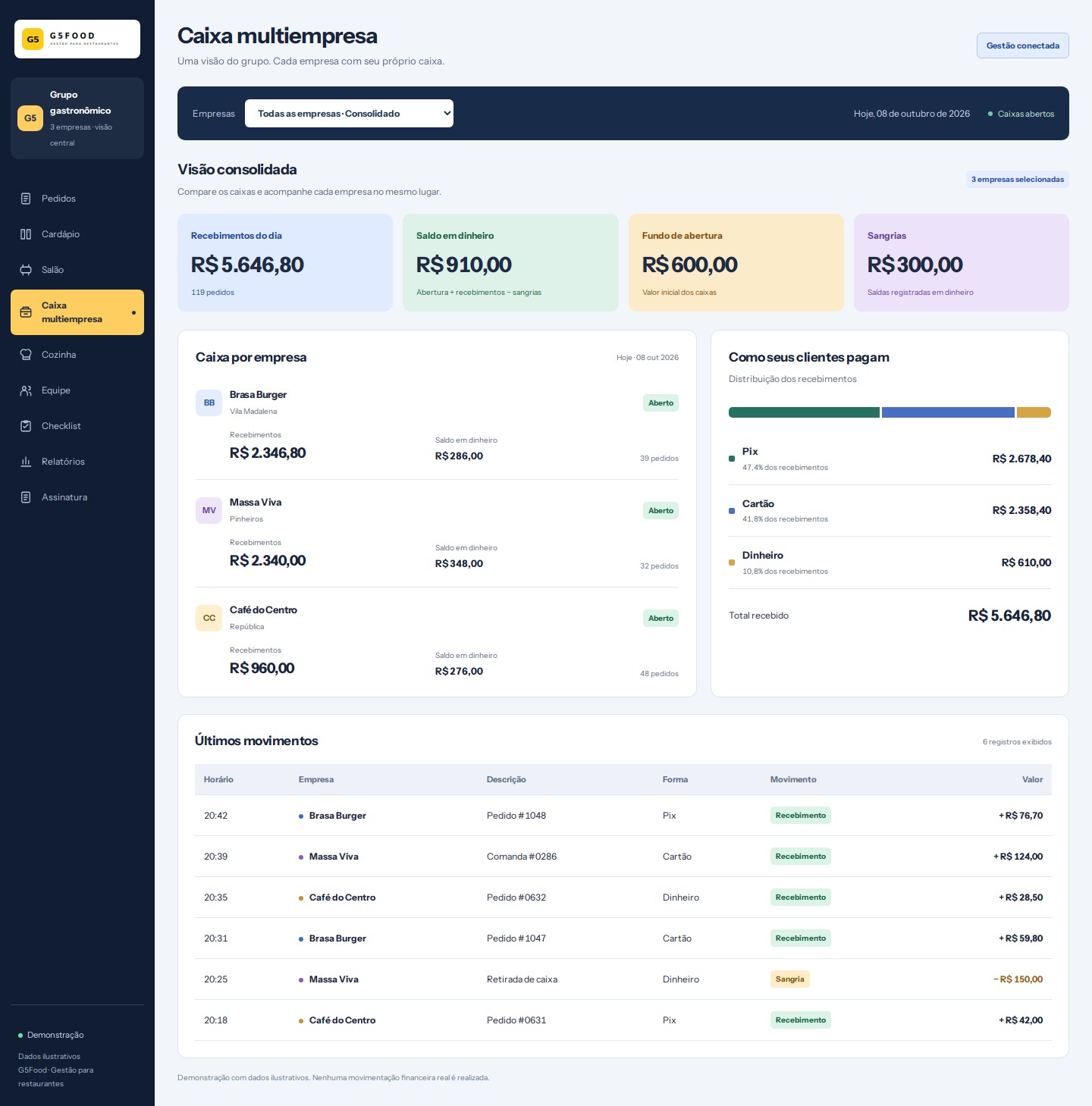Click the Salão table icon
This screenshot has width=1092, height=1106.
pos(26,270)
